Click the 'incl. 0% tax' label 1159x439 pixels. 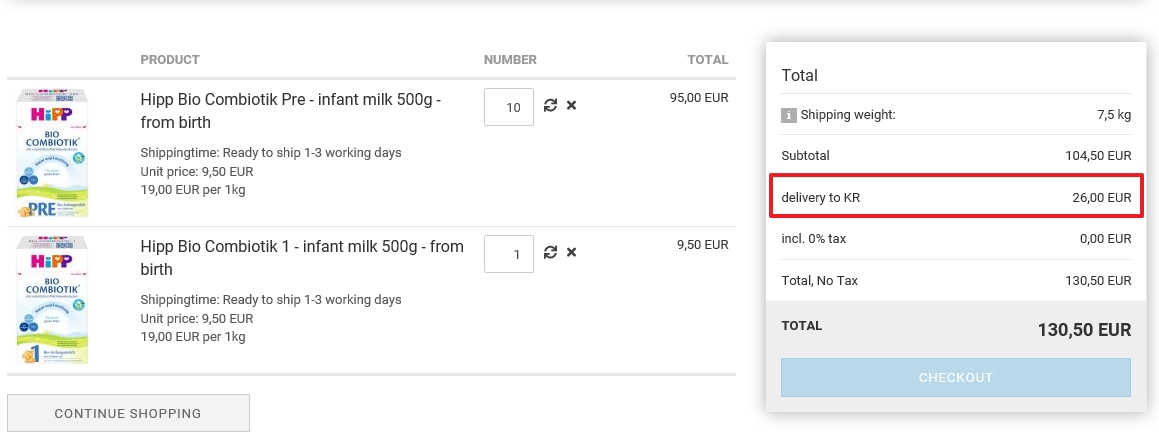coord(814,239)
